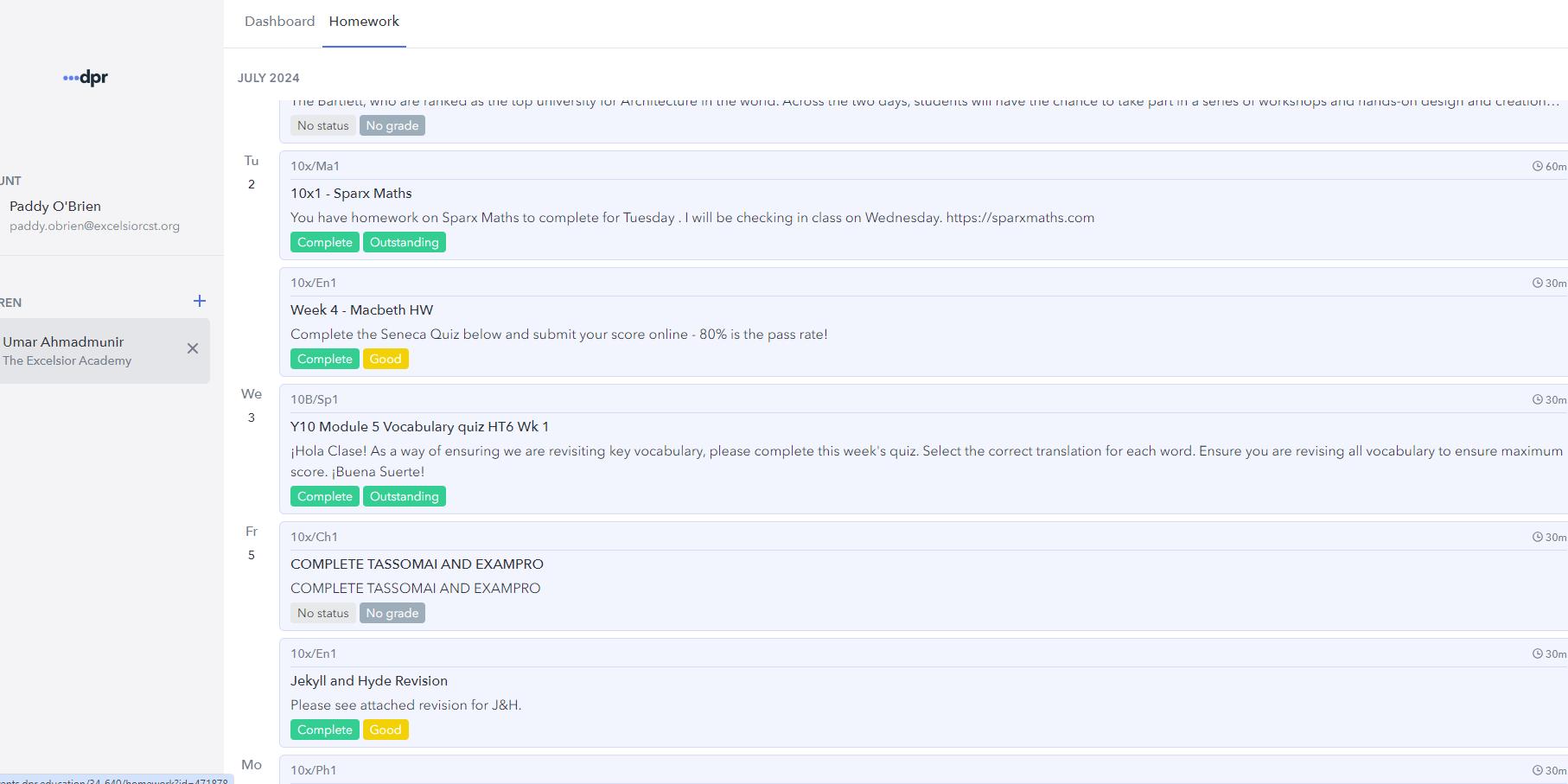Click the clock icon on 10x/Ch1 homework

click(1538, 537)
